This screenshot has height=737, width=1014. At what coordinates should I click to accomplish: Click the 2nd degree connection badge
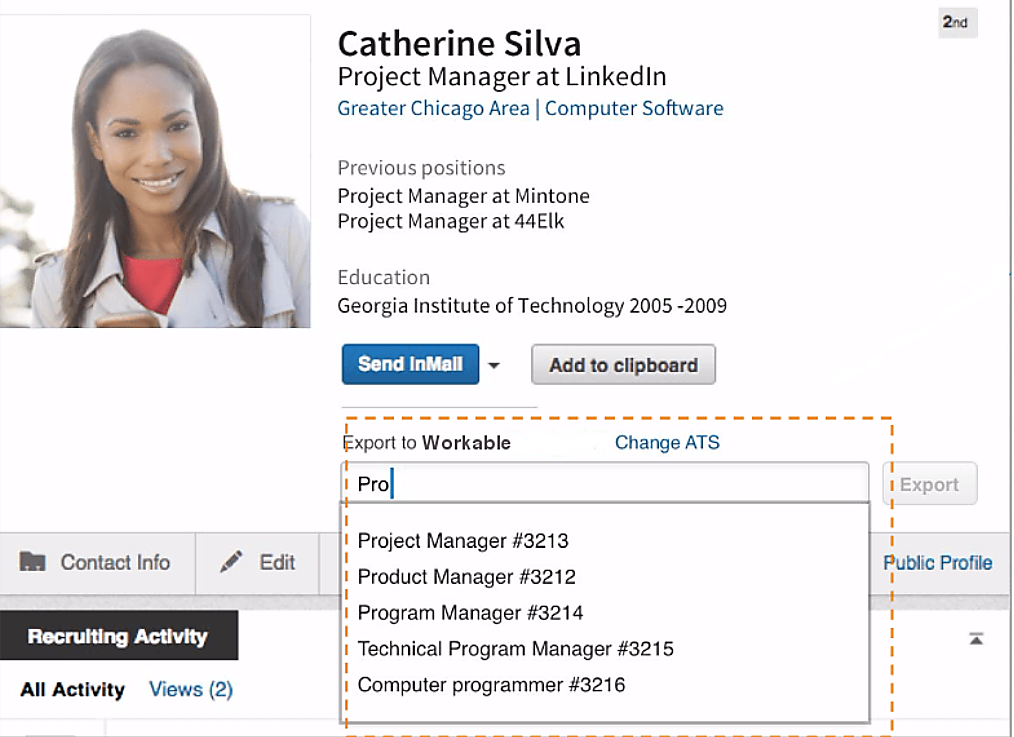pos(957,22)
